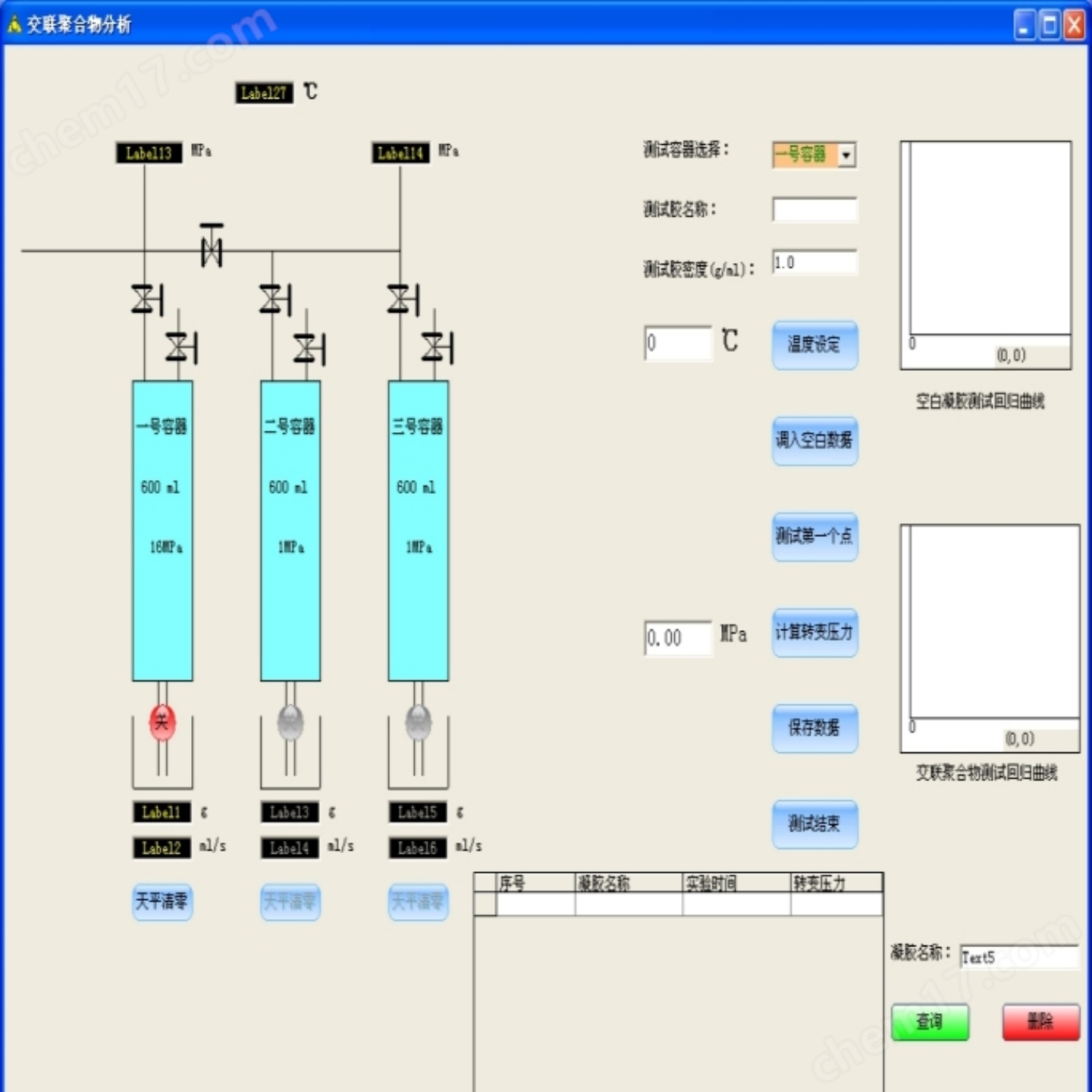The image size is (1092, 1092).
Task: Click the Label3 weight display
Action: (290, 812)
